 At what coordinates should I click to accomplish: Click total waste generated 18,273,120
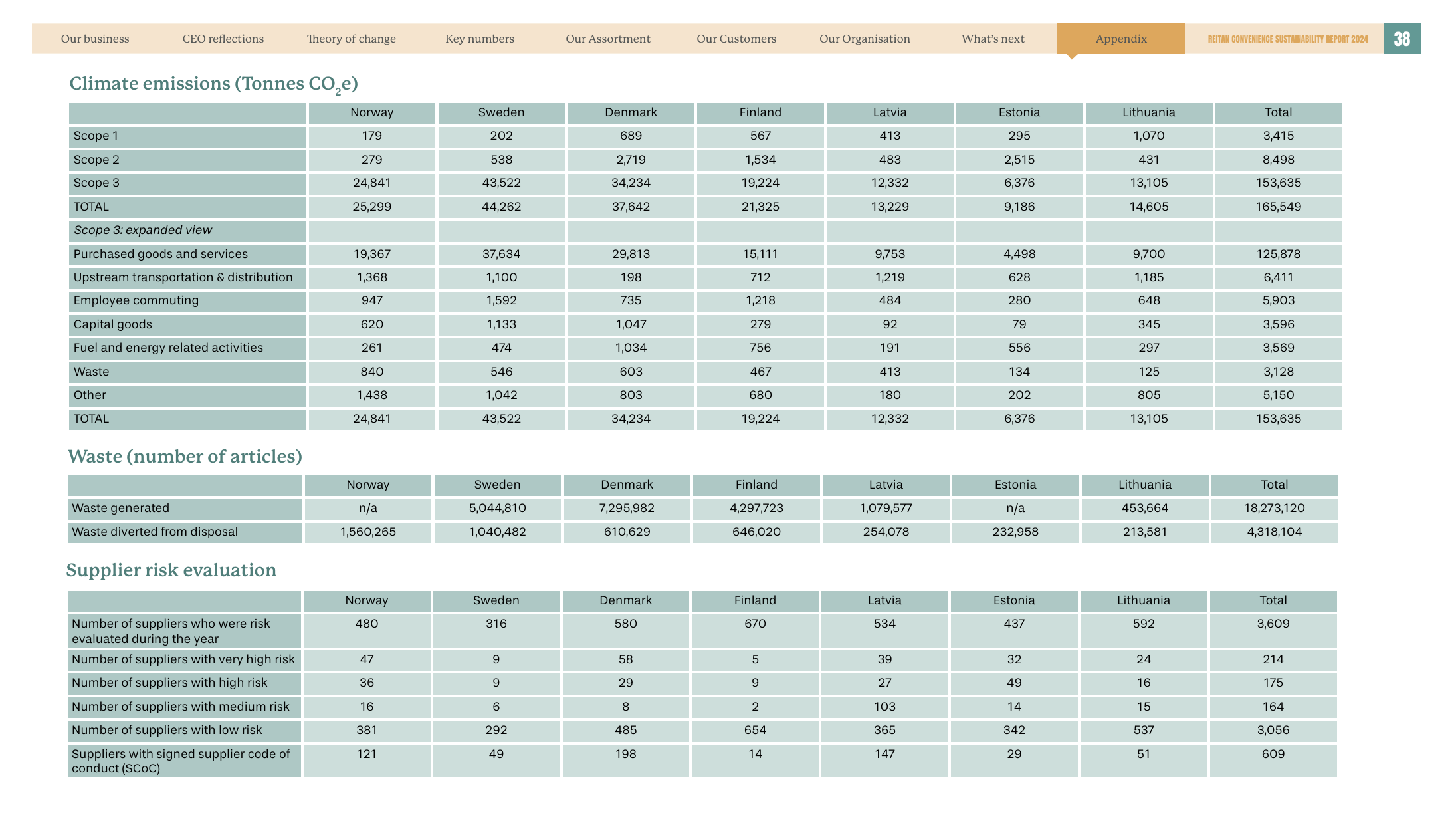(1274, 508)
